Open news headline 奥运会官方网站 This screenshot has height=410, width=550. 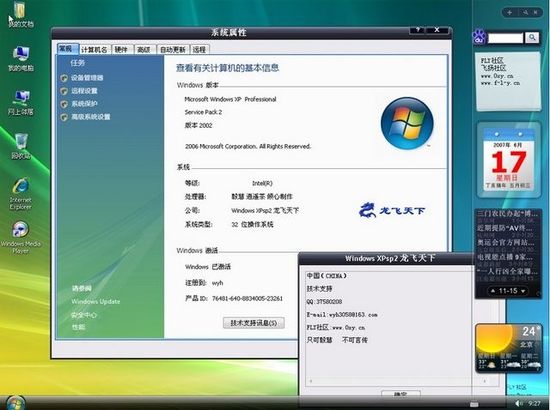(x=507, y=242)
